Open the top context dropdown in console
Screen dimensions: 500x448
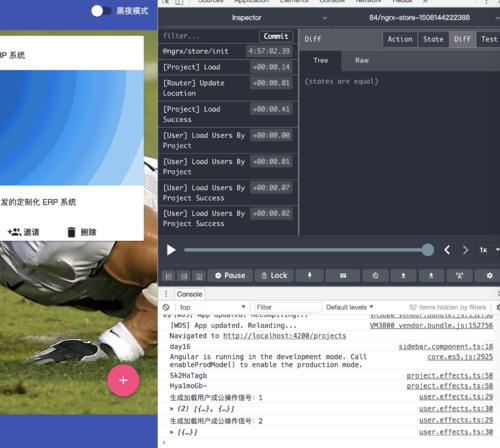click(212, 307)
